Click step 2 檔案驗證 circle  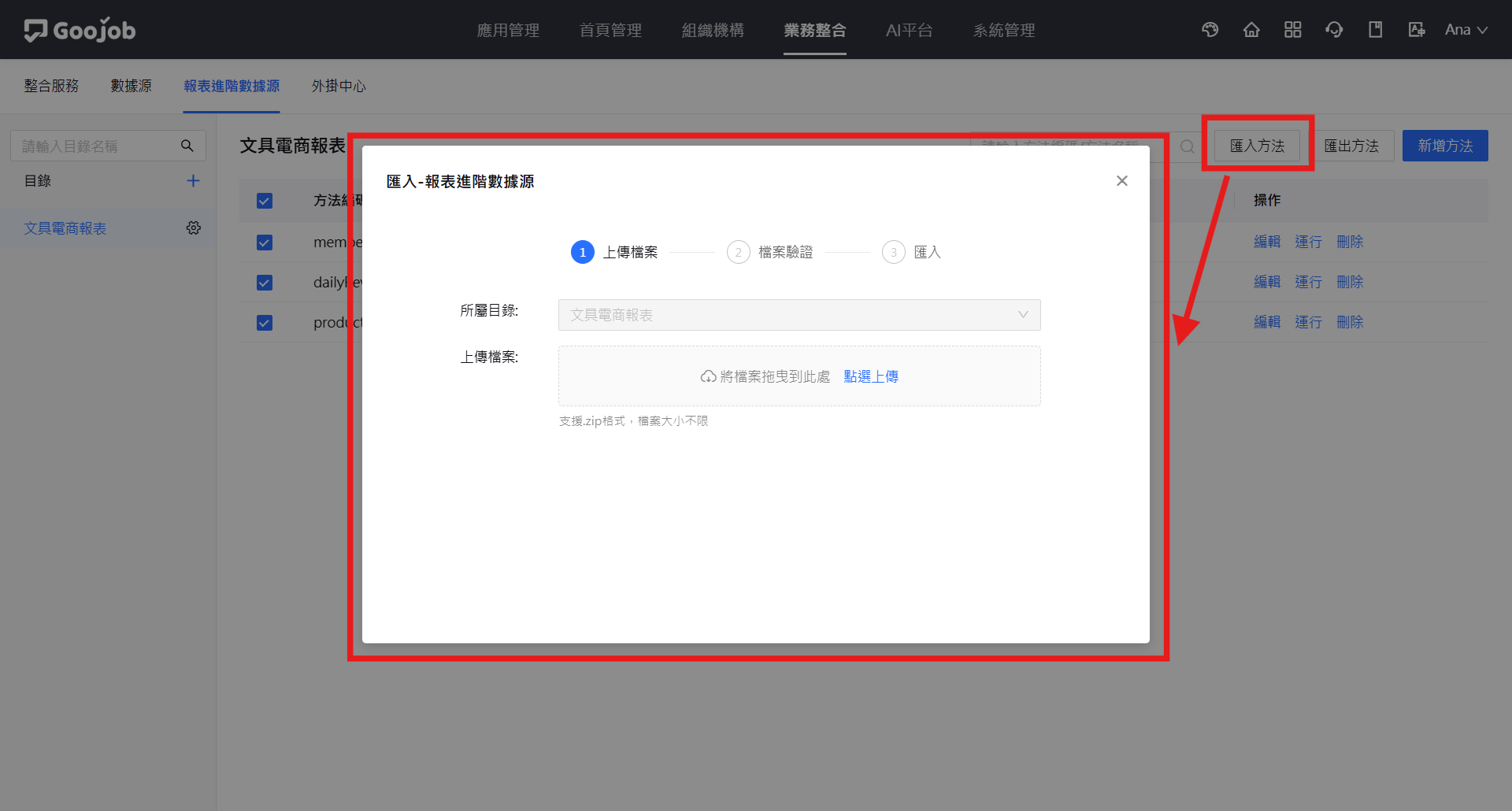(x=738, y=252)
